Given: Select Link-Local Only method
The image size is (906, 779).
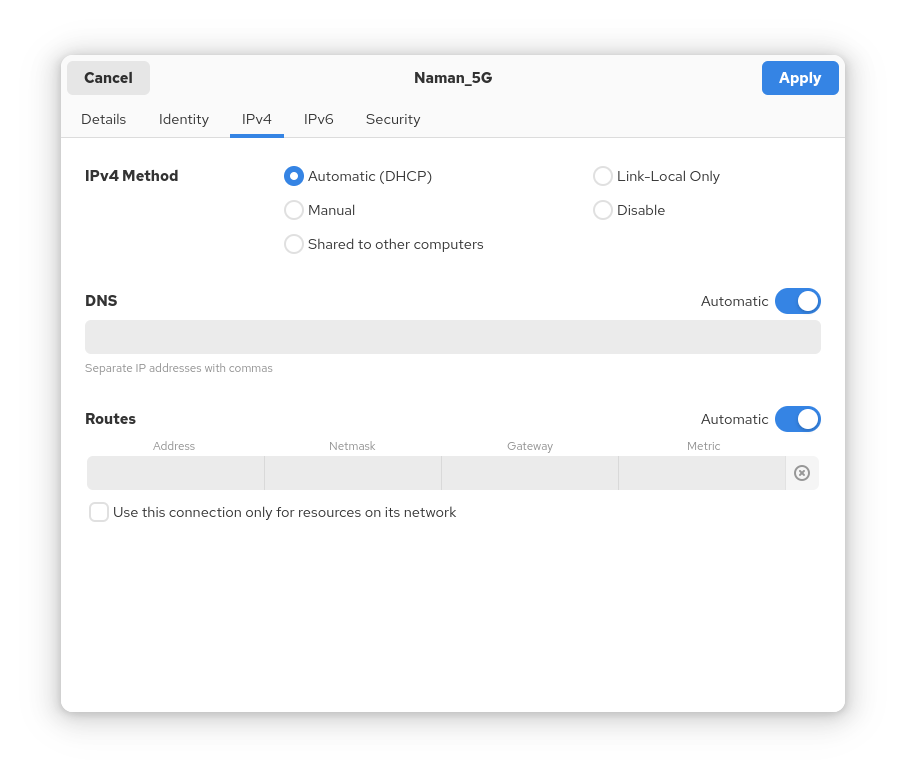Looking at the screenshot, I should [603, 176].
